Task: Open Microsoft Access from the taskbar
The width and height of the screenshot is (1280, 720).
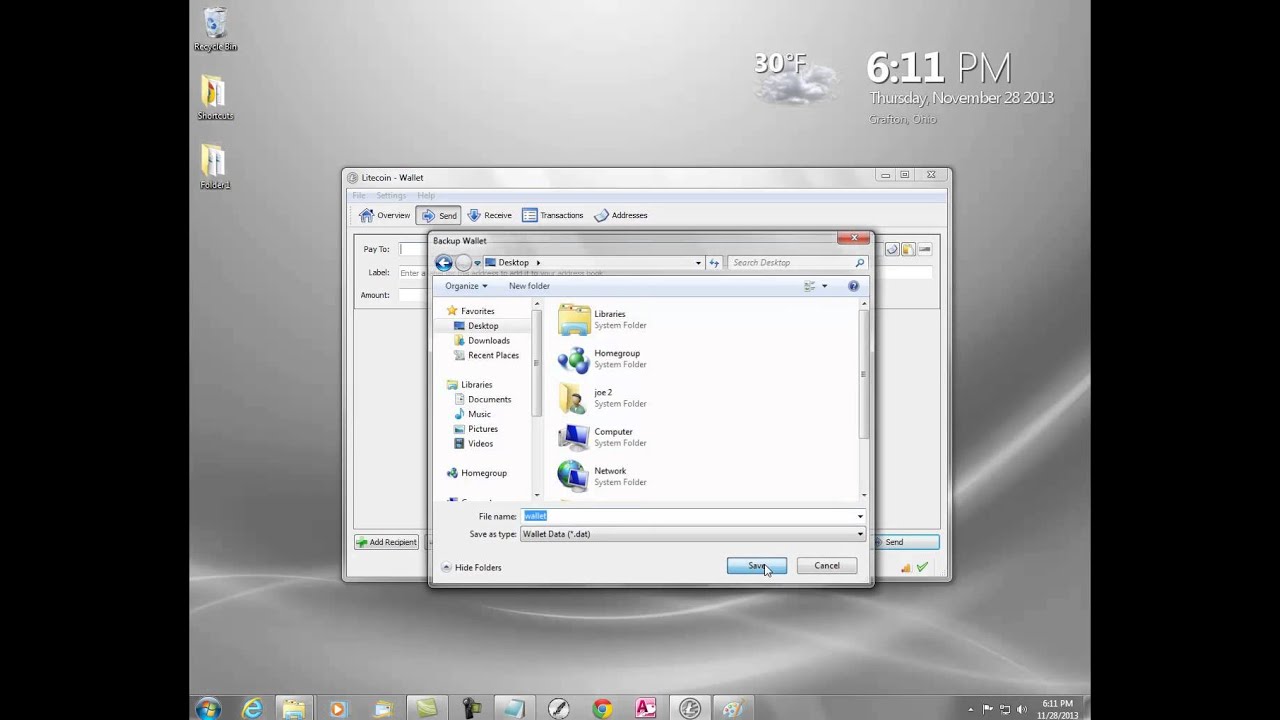Action: tap(645, 708)
